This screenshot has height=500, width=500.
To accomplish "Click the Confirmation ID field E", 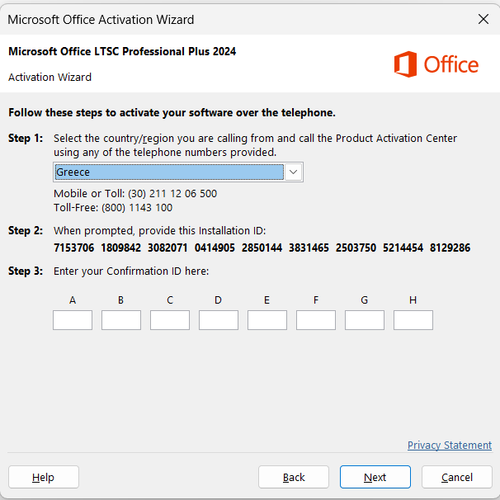I will coord(267,320).
